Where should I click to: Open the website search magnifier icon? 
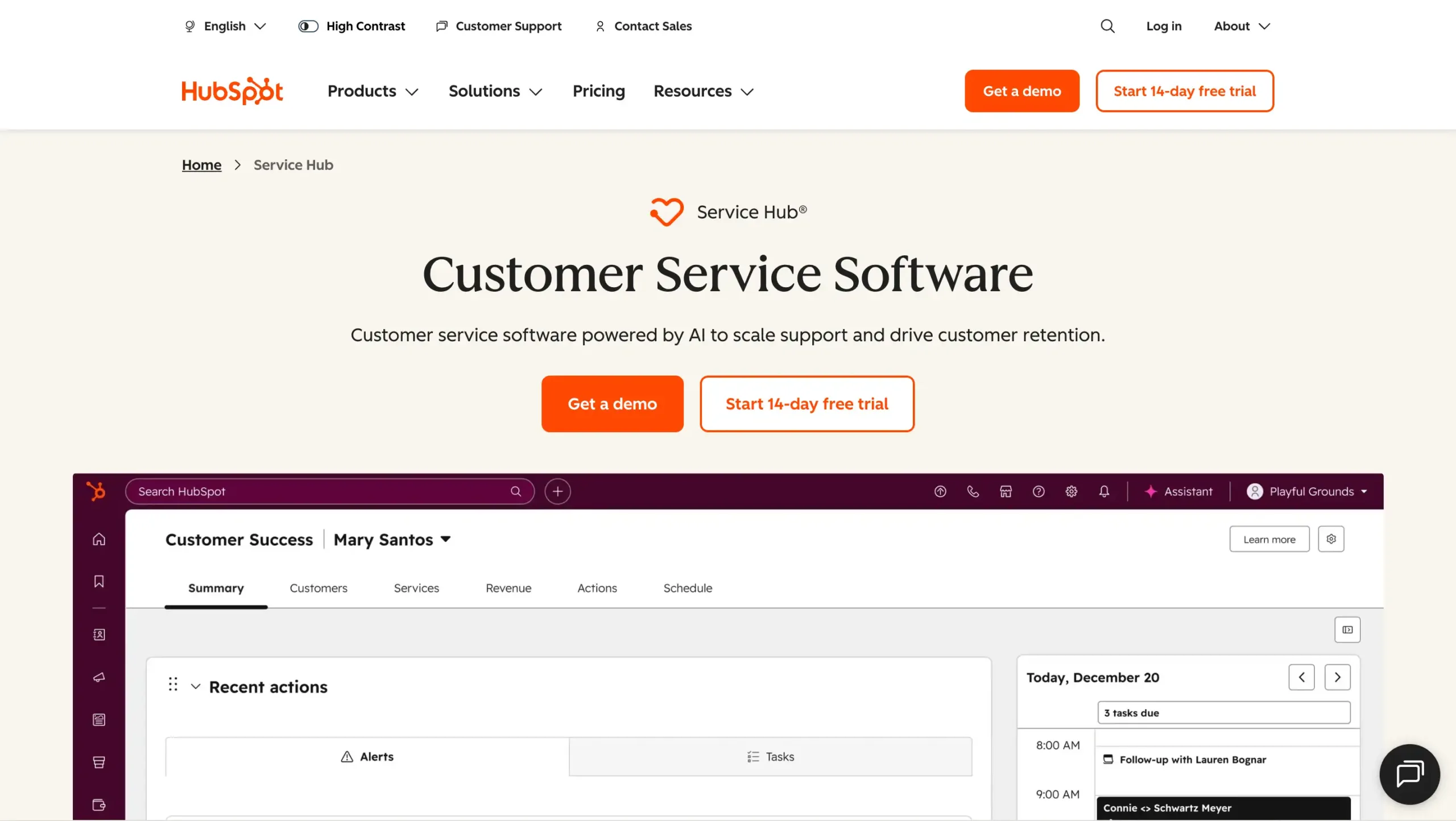click(x=1107, y=26)
